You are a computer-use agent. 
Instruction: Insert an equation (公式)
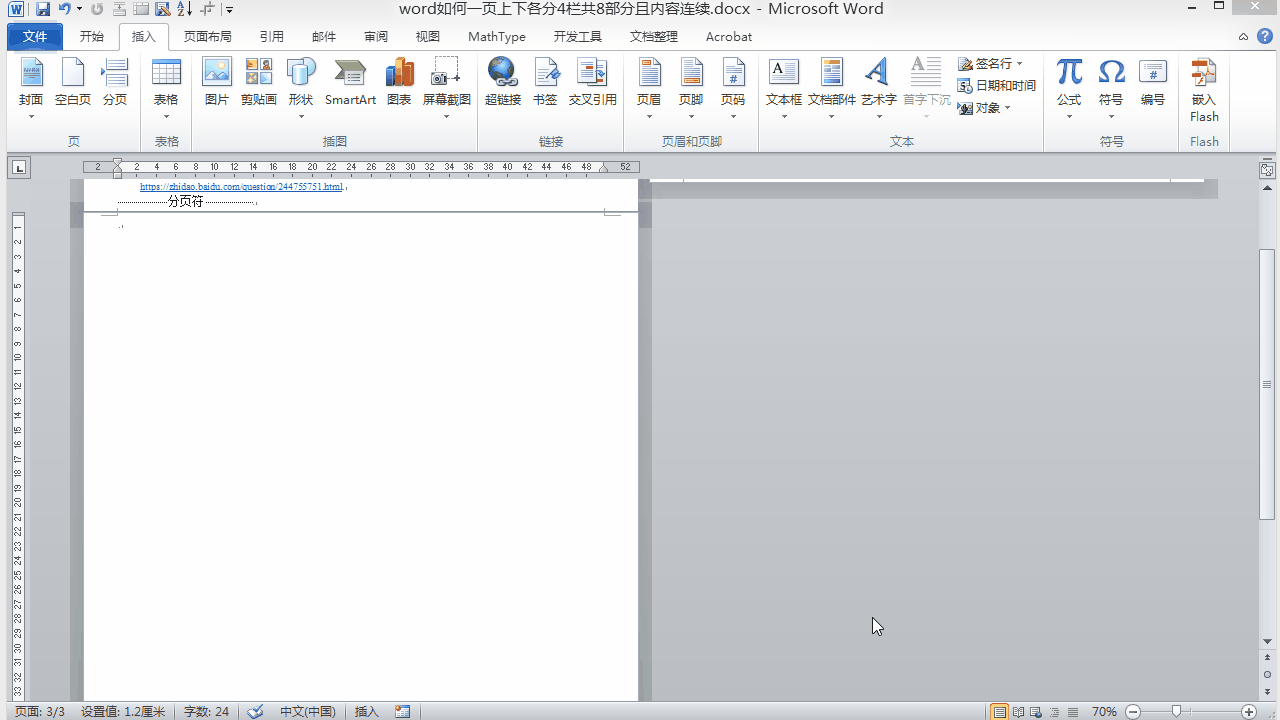tap(1069, 89)
